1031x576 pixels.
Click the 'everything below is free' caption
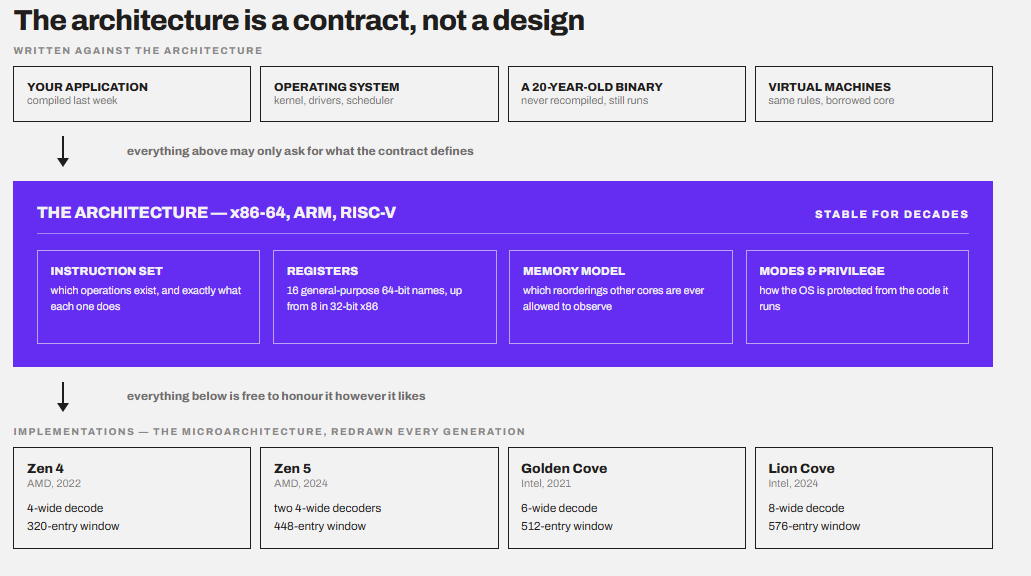pos(276,396)
